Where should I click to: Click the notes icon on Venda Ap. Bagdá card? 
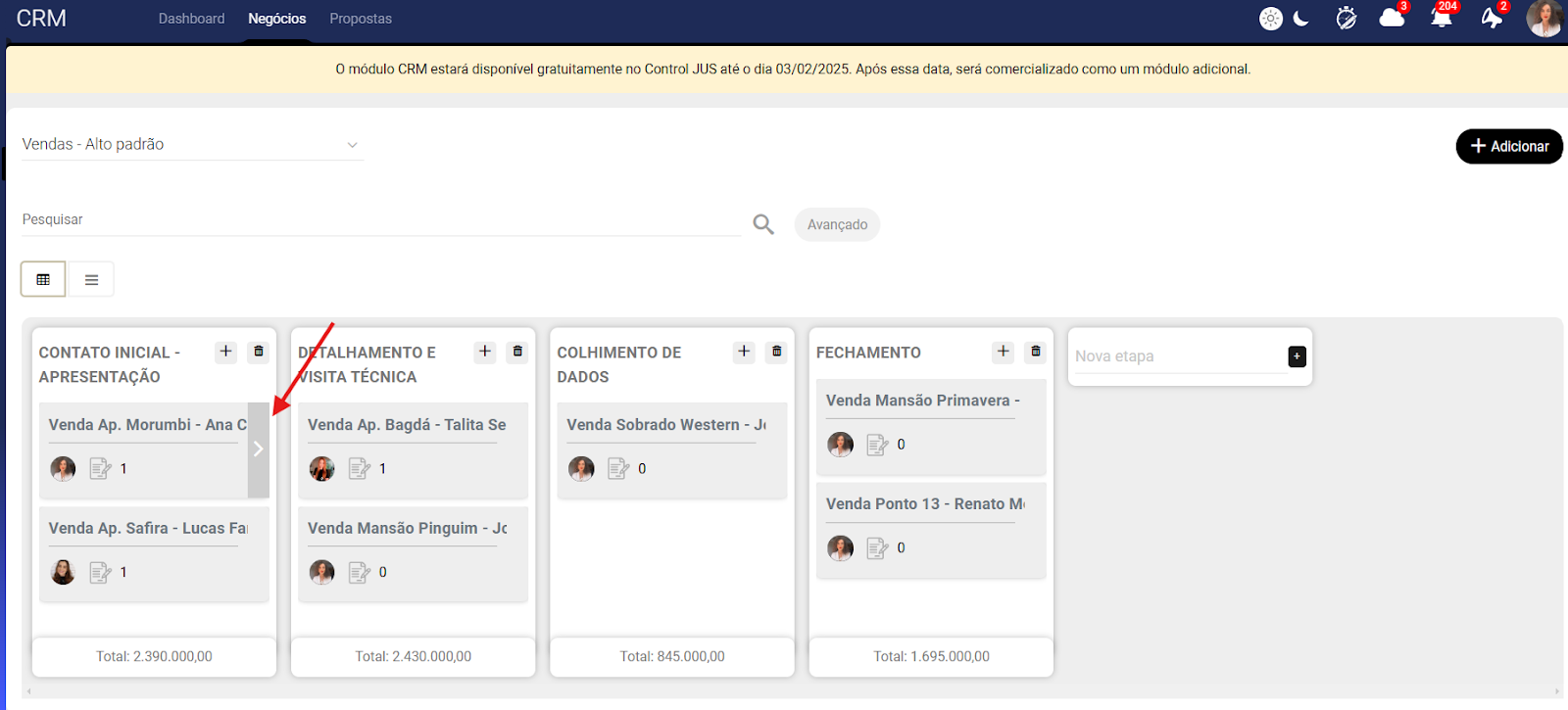360,469
